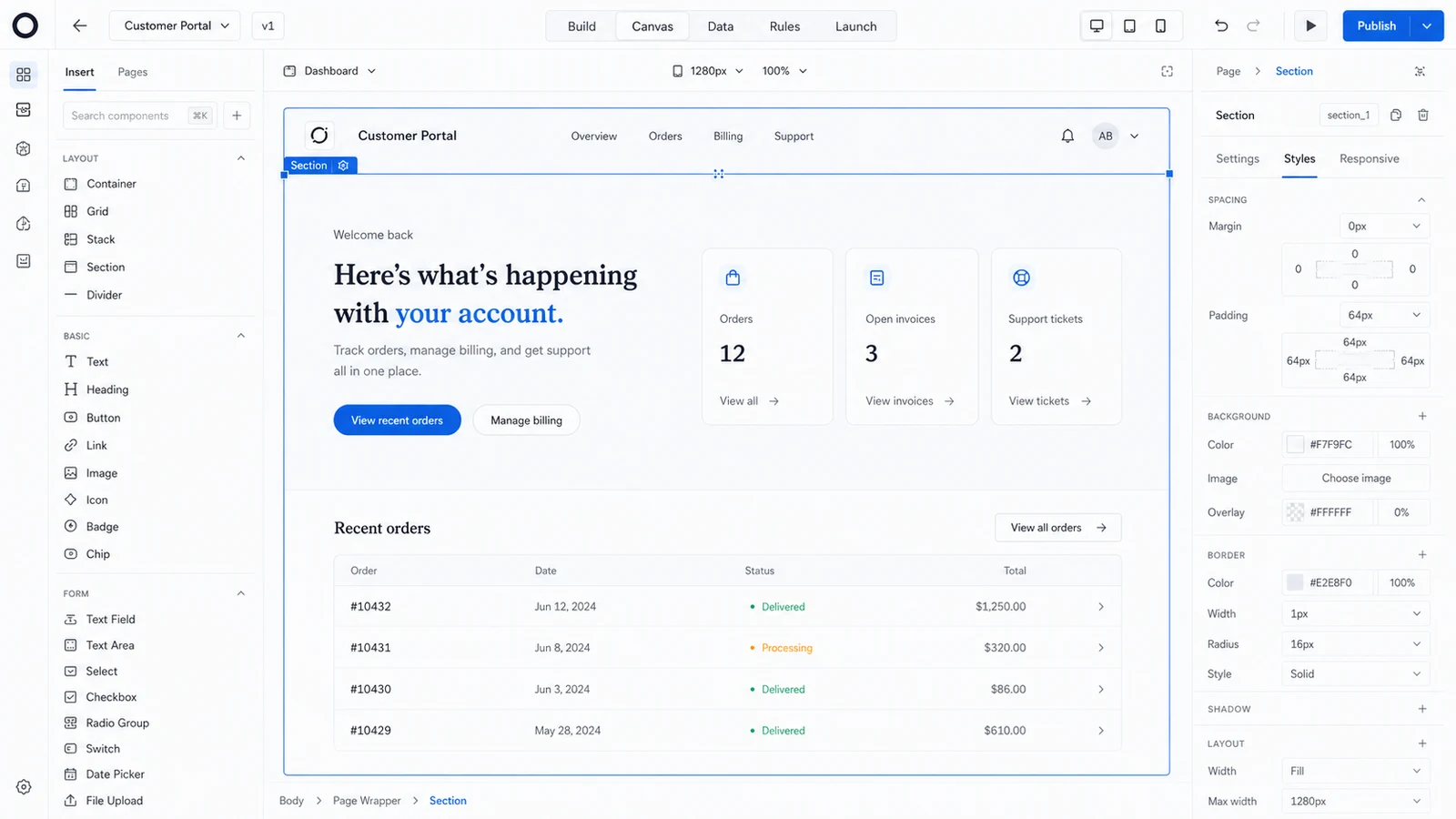Collapse the LAYOUT components group

(241, 158)
